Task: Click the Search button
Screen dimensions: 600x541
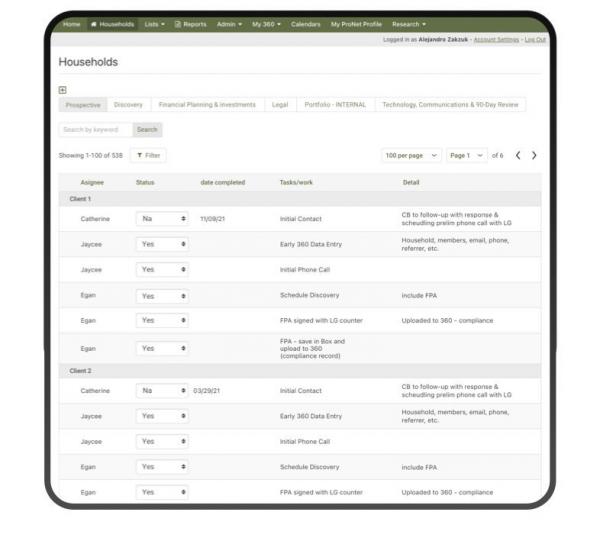Action: coord(147,130)
